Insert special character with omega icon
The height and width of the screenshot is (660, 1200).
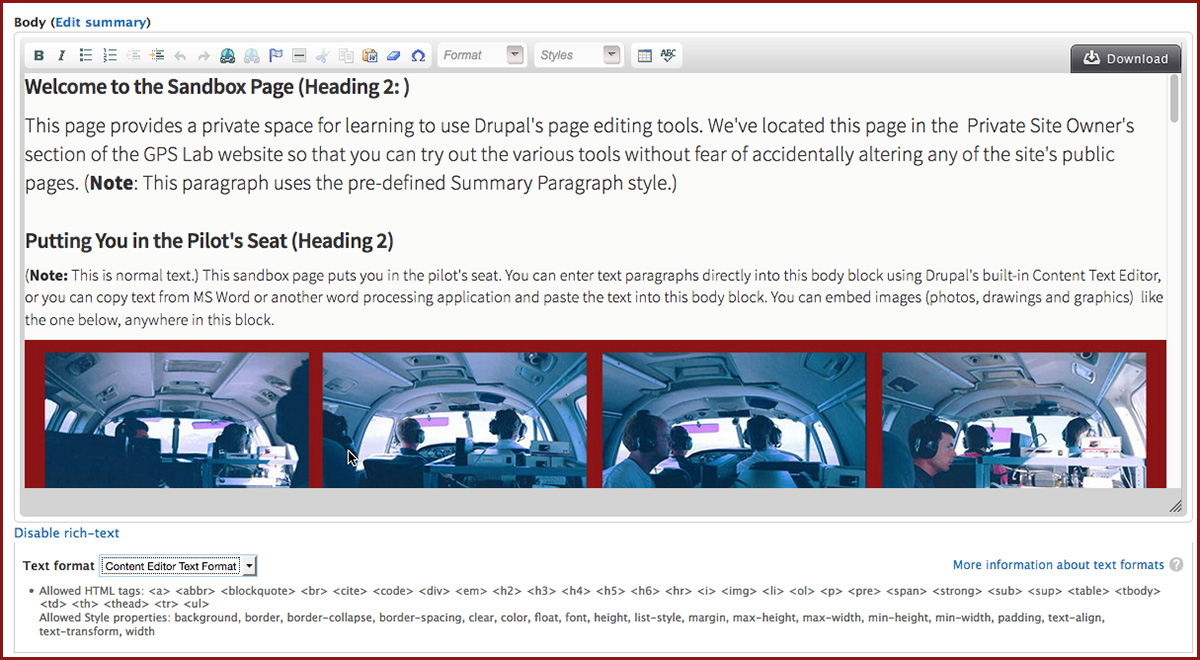[x=418, y=56]
